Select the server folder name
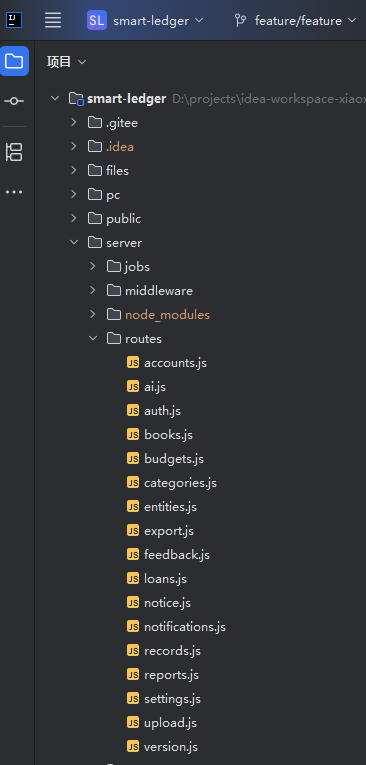 [x=124, y=243]
